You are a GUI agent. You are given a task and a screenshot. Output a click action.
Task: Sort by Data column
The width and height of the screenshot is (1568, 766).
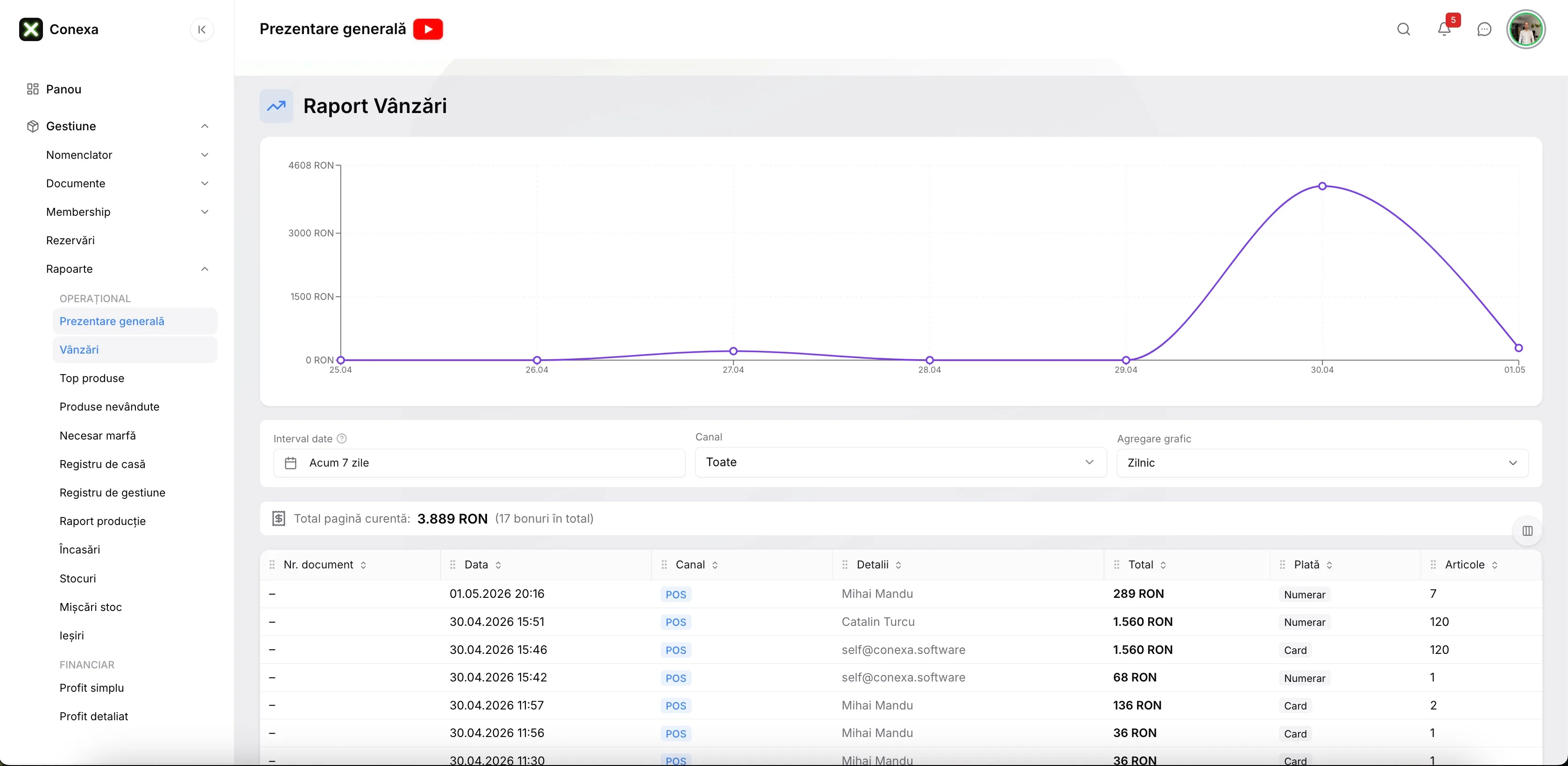pyautogui.click(x=499, y=565)
